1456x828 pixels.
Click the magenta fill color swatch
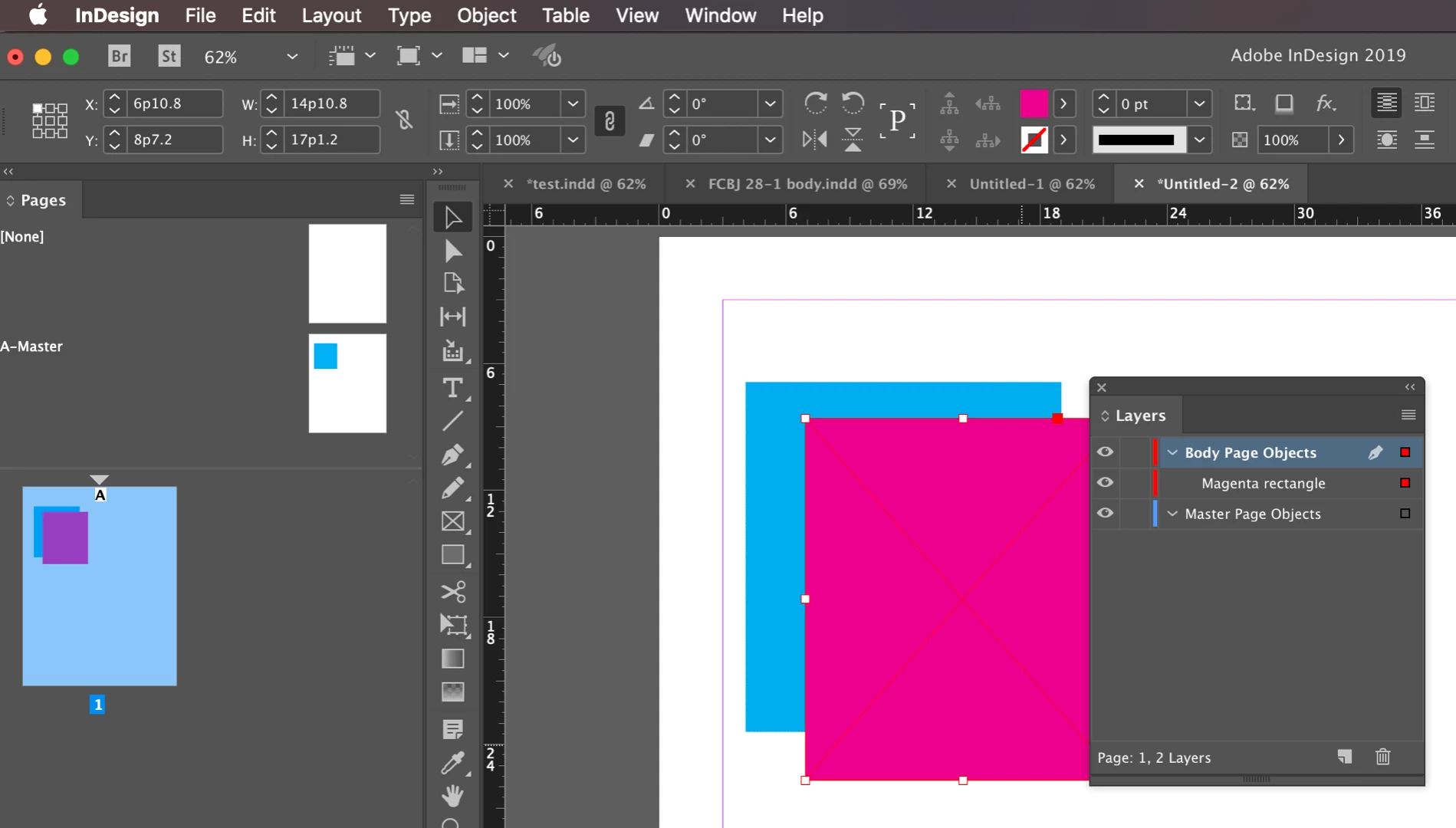(x=1034, y=103)
